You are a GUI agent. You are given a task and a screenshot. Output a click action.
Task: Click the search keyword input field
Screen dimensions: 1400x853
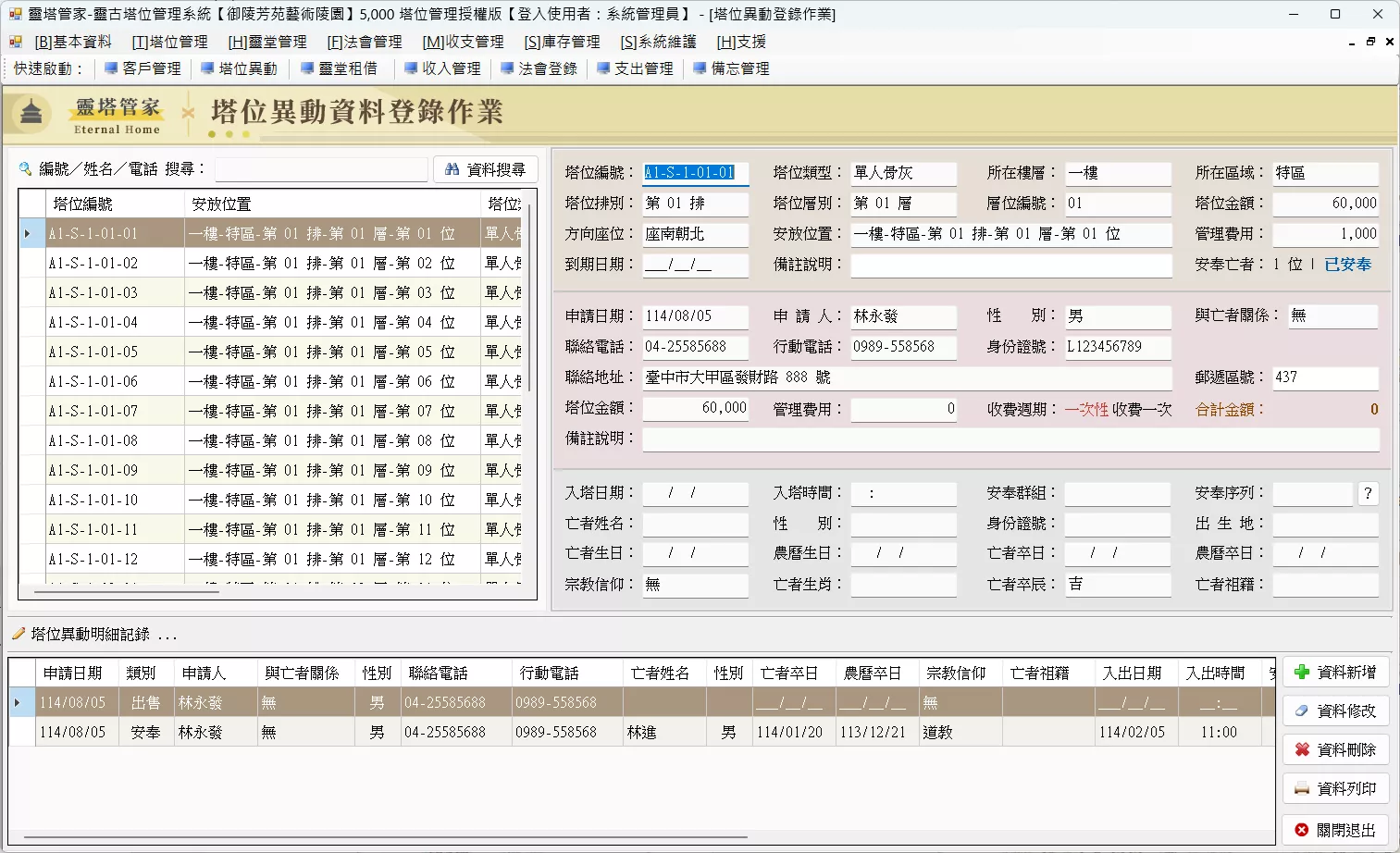click(x=321, y=169)
